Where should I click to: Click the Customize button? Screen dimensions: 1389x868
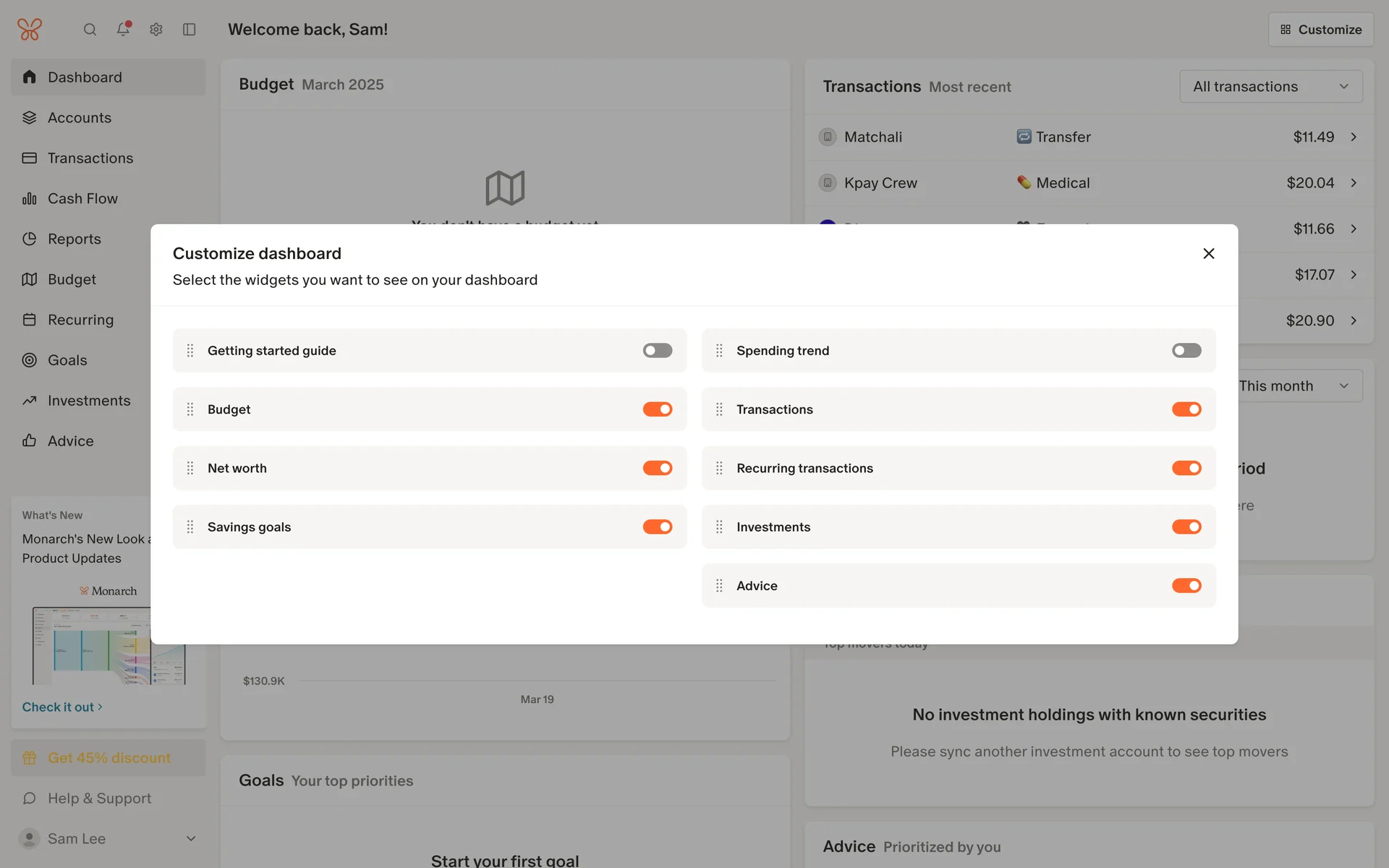coord(1320,30)
